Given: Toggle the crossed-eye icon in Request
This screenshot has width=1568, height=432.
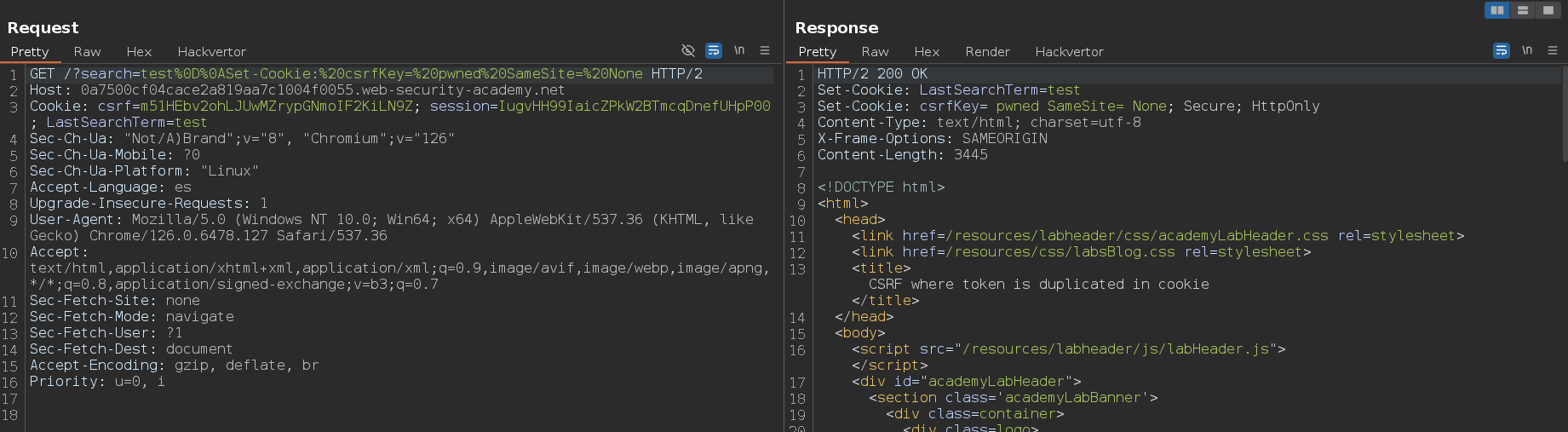Looking at the screenshot, I should (688, 50).
